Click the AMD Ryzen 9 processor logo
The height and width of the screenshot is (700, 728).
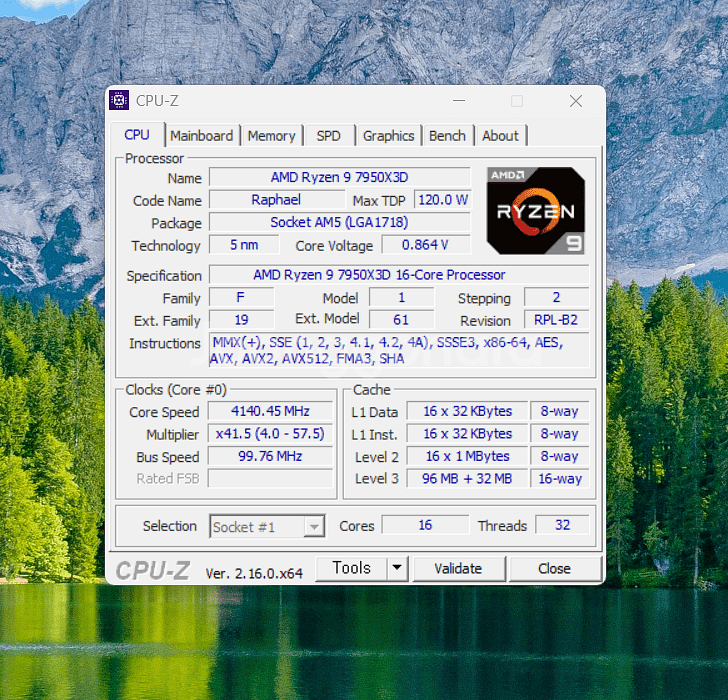click(x=535, y=210)
